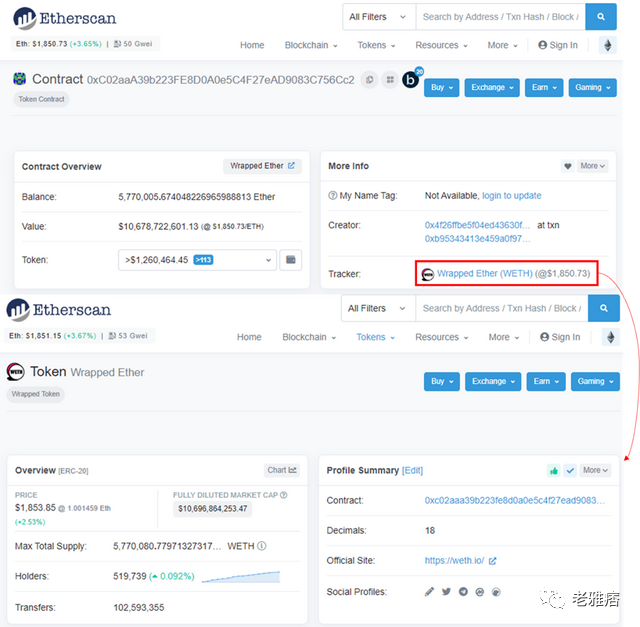Open the Gaming dropdown on the Token page
The height and width of the screenshot is (627, 640).
point(595,381)
